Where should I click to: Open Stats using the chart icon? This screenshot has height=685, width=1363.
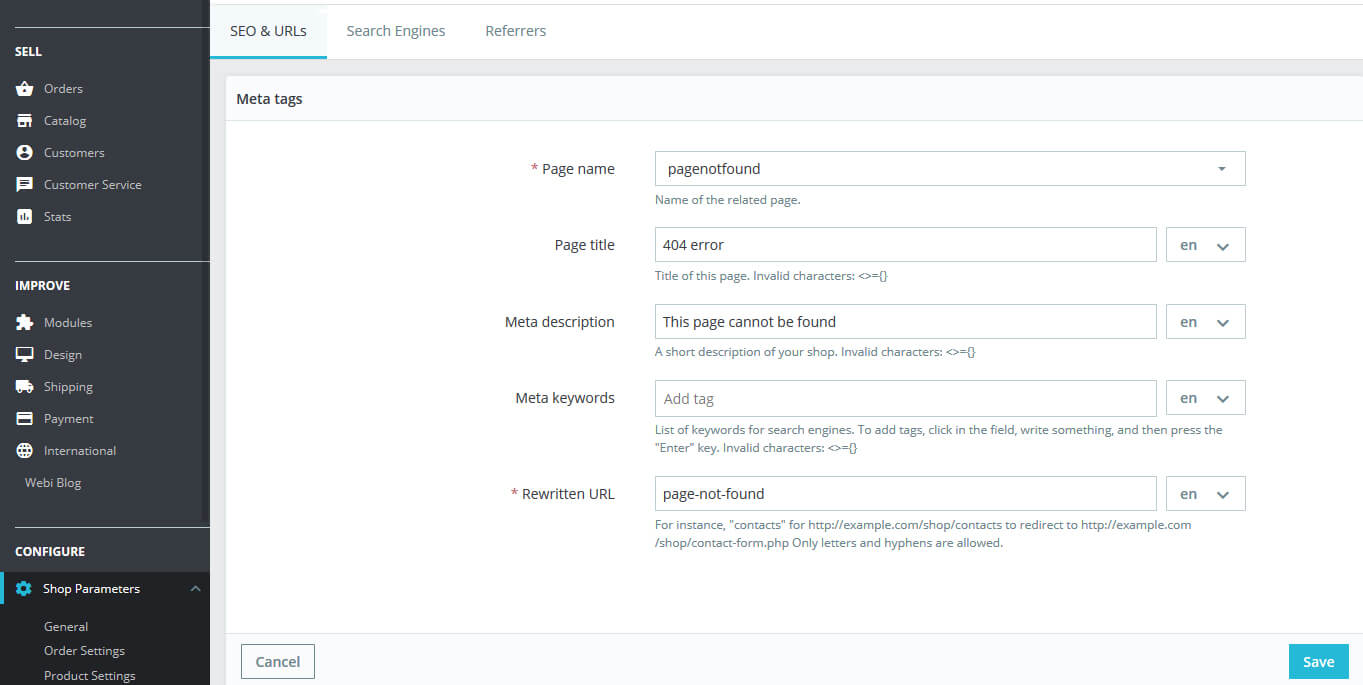(x=25, y=217)
